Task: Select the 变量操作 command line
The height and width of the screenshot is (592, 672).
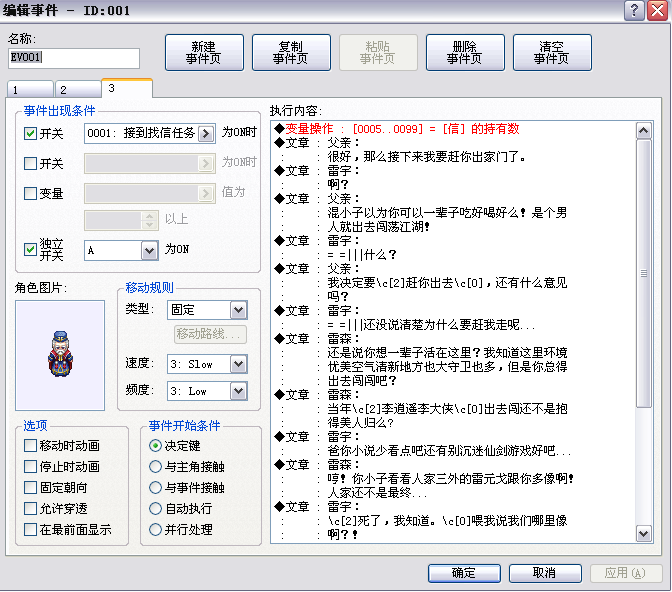Action: point(397,129)
